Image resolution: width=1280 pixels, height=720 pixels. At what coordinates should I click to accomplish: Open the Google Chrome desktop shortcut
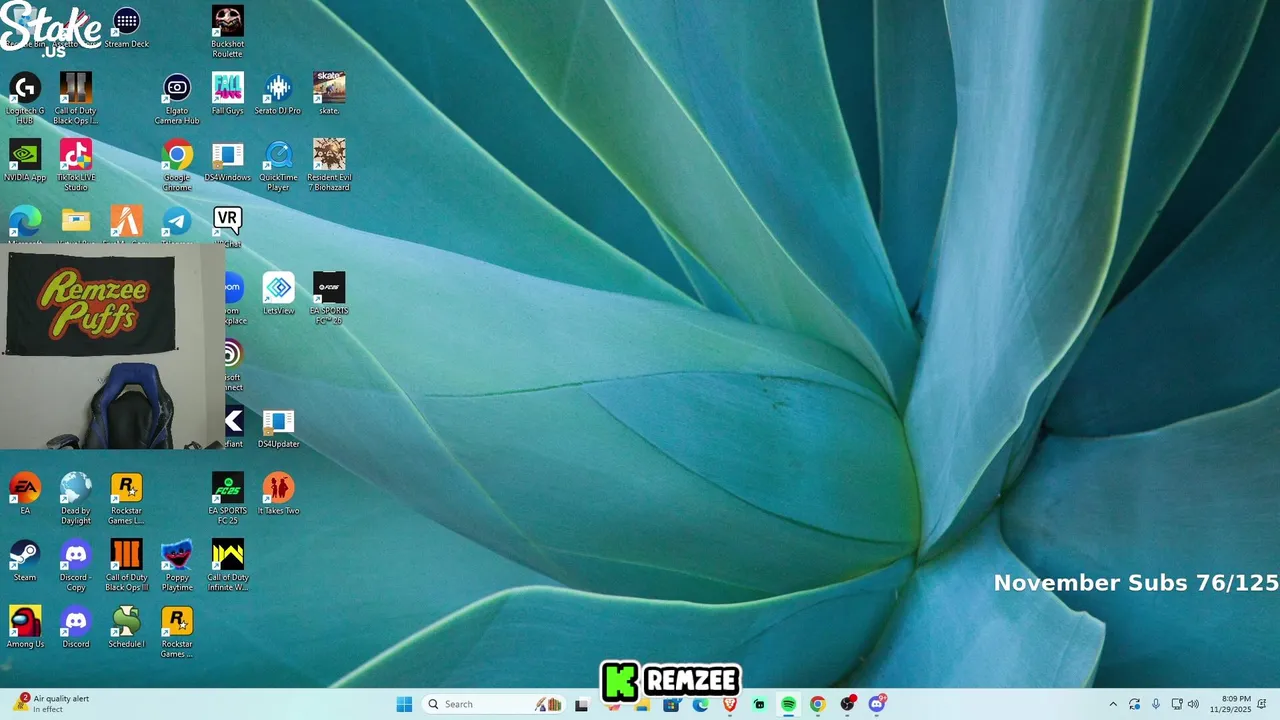(x=177, y=165)
